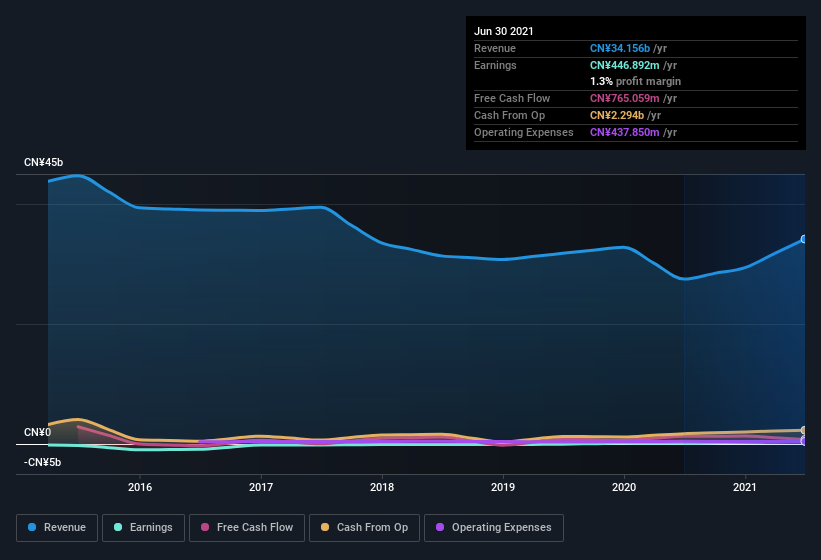The height and width of the screenshot is (560, 821).
Task: Click the Revenue row label in tooltip
Action: pyautogui.click(x=495, y=48)
